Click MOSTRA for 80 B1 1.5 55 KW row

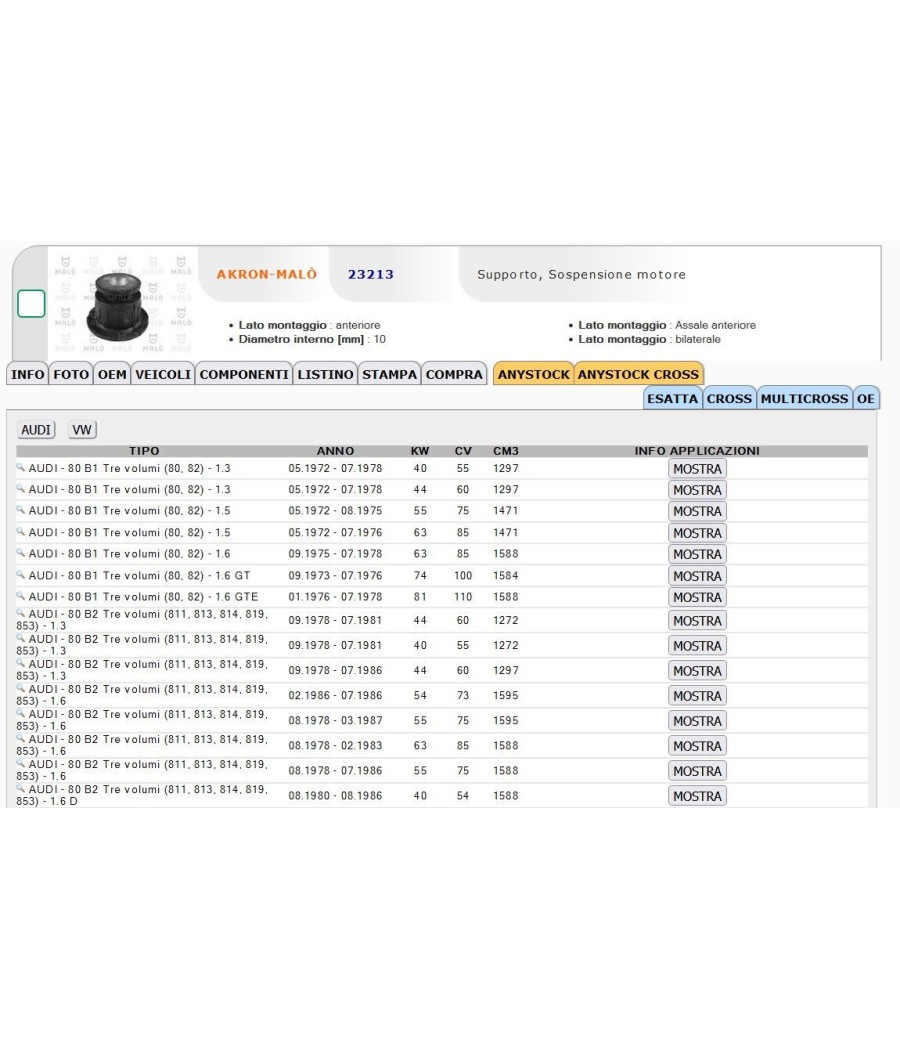coord(697,511)
